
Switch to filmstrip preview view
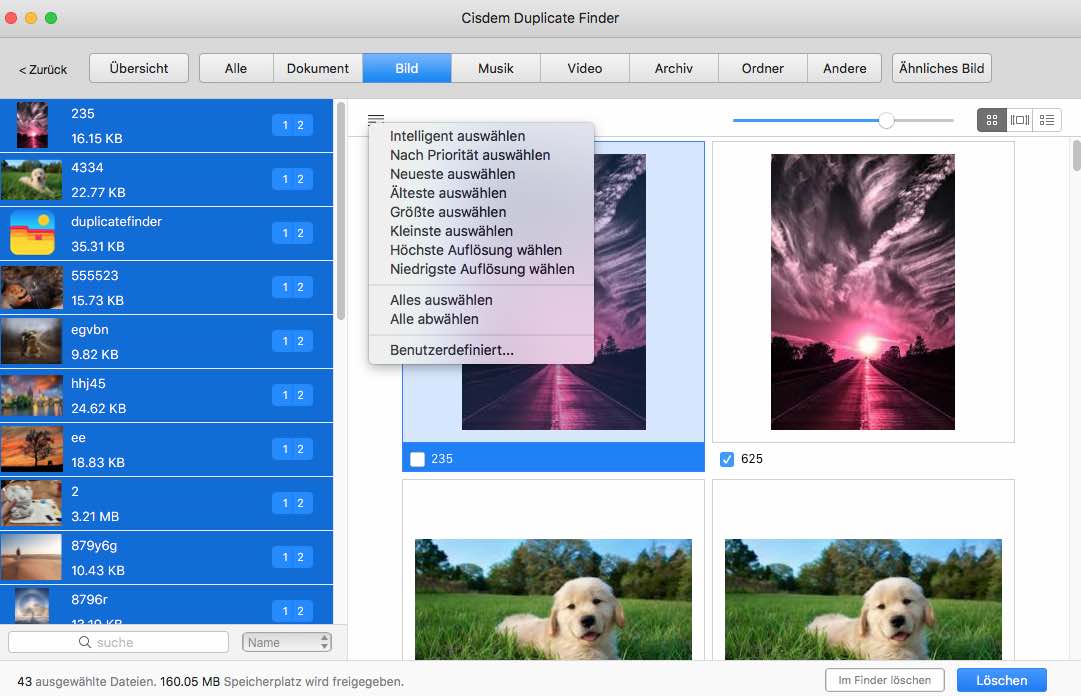point(1019,120)
